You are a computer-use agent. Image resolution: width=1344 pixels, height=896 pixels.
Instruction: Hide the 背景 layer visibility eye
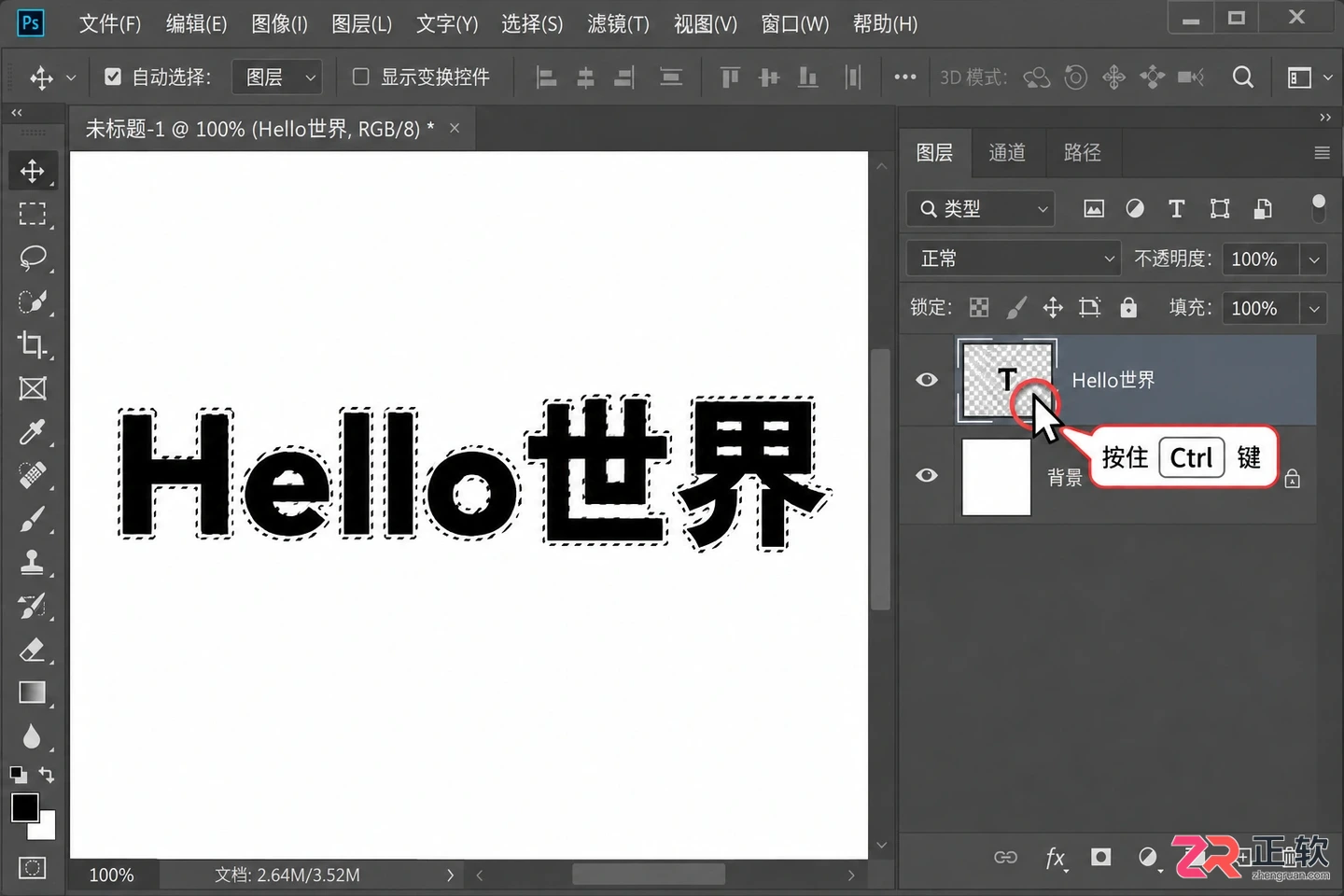[927, 475]
